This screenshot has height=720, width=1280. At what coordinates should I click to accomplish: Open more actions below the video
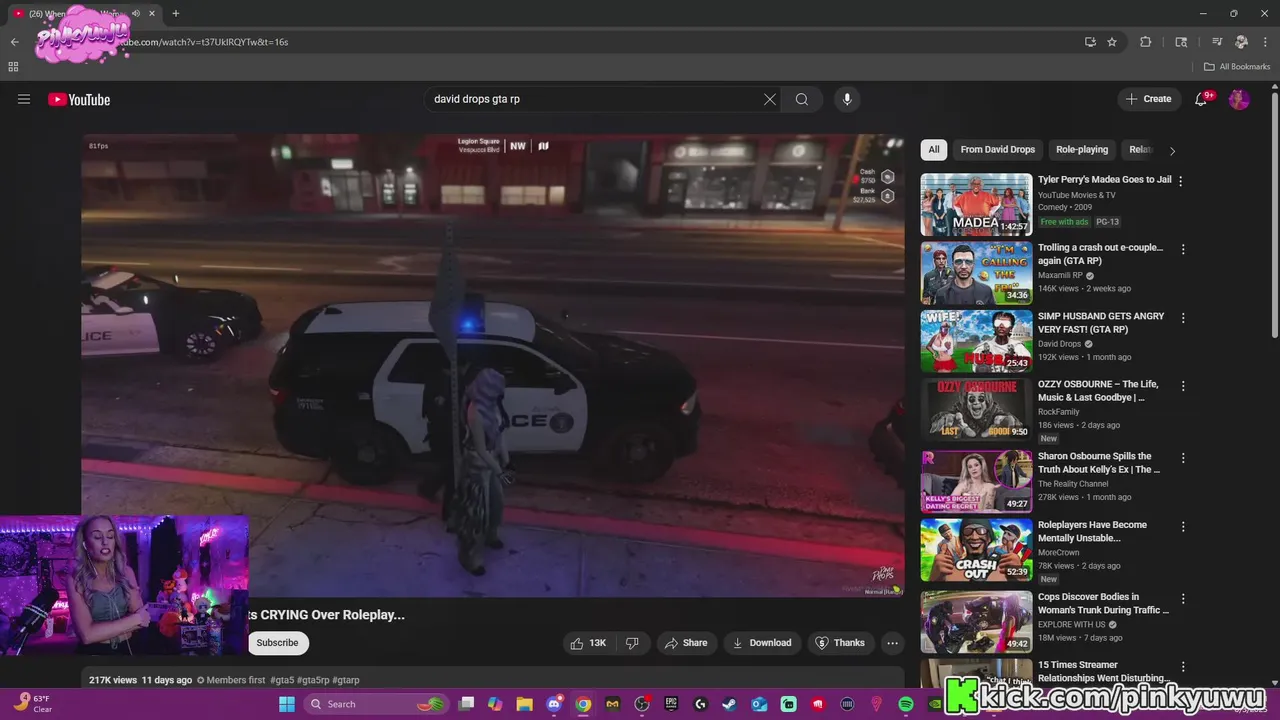pos(892,643)
